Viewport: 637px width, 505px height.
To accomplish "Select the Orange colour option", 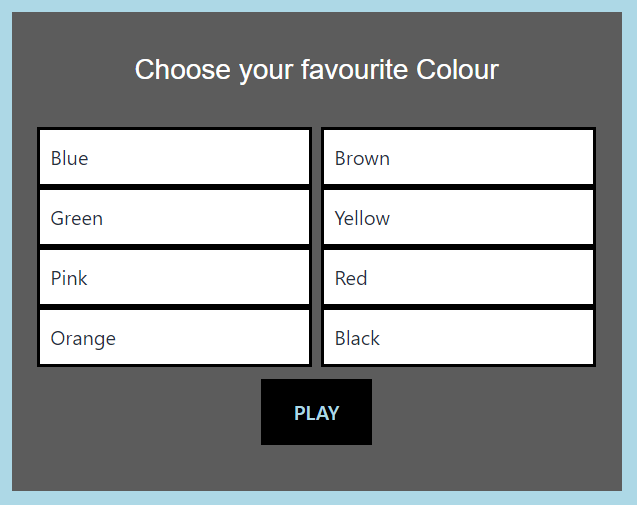I will click(x=174, y=338).
